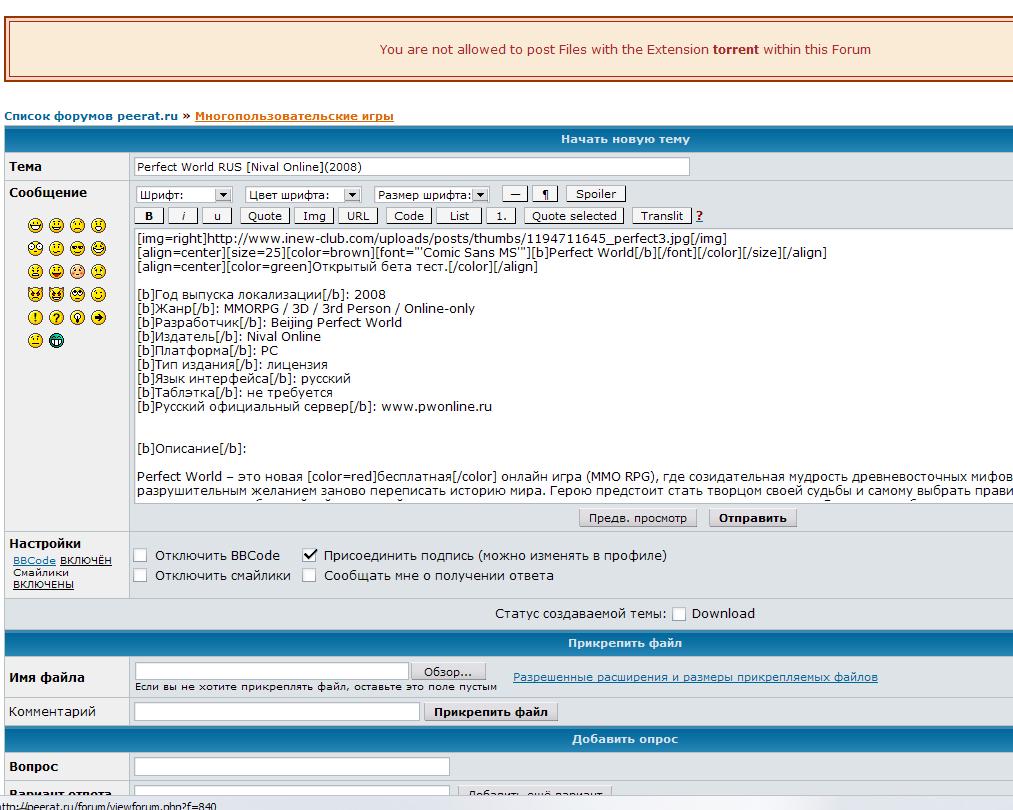Click Предв. просмотр preview button
Viewport: 1013px width, 810px height.
coord(638,517)
